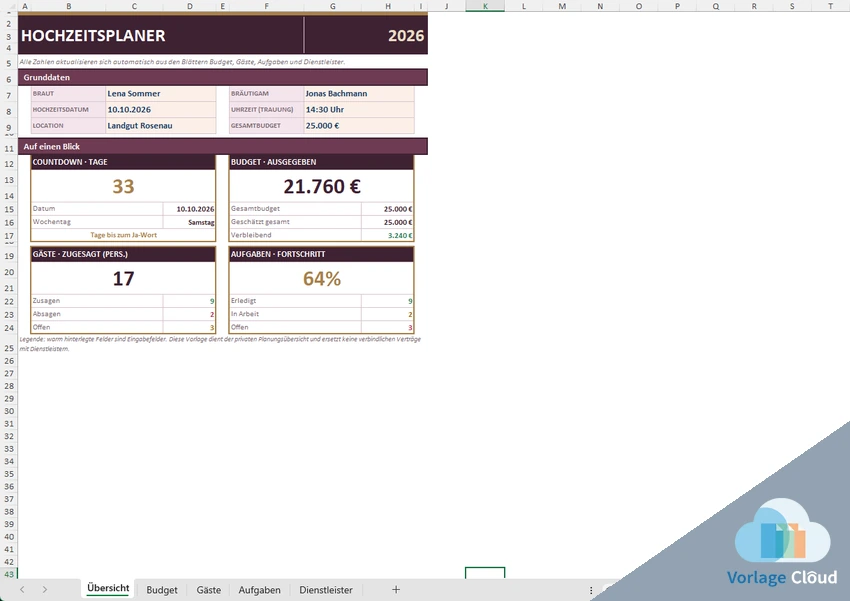
Task: Select the weekday cell 'Samstag'
Action: (x=189, y=222)
